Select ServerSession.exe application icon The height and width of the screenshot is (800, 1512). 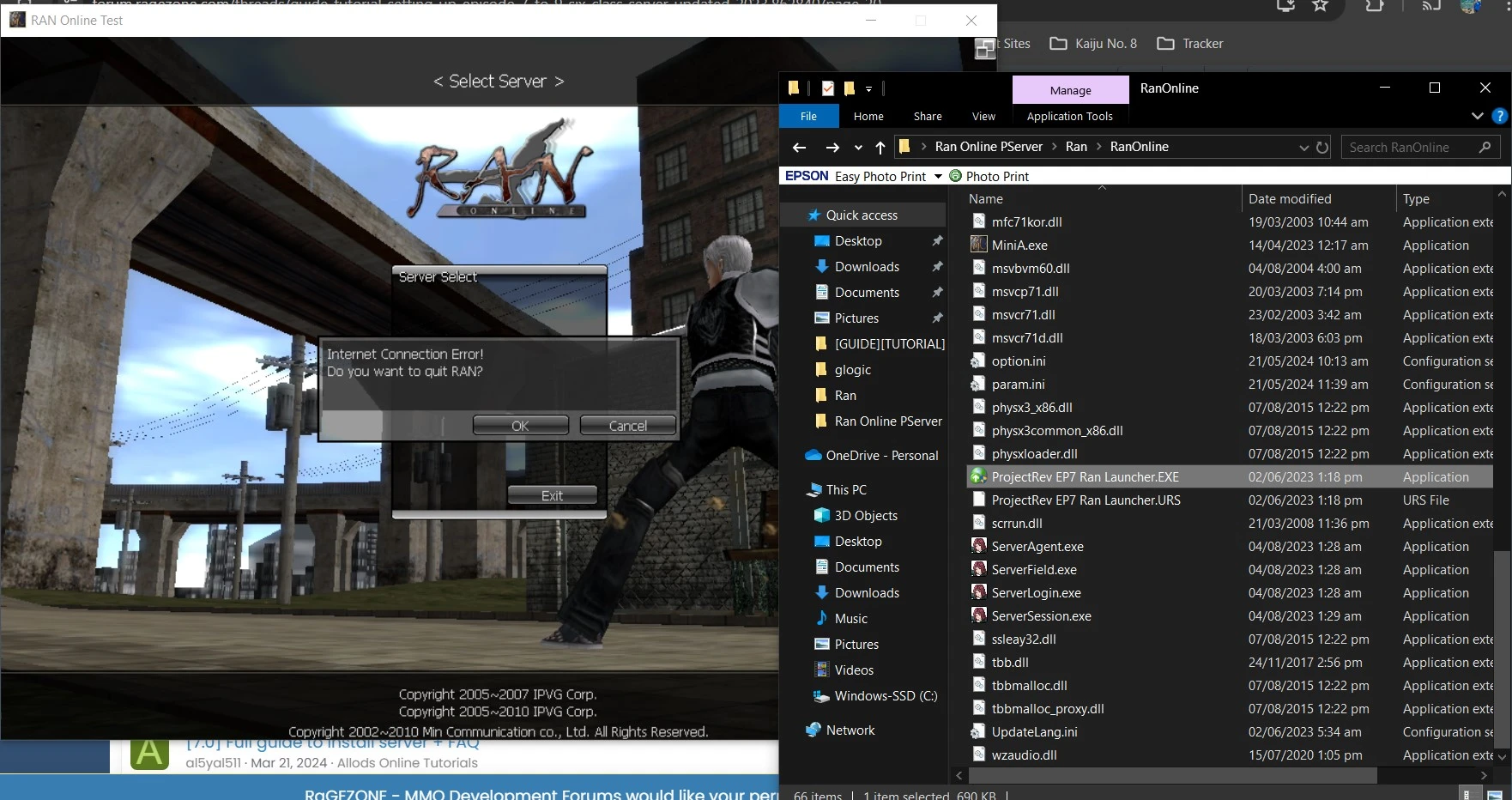[x=978, y=615]
